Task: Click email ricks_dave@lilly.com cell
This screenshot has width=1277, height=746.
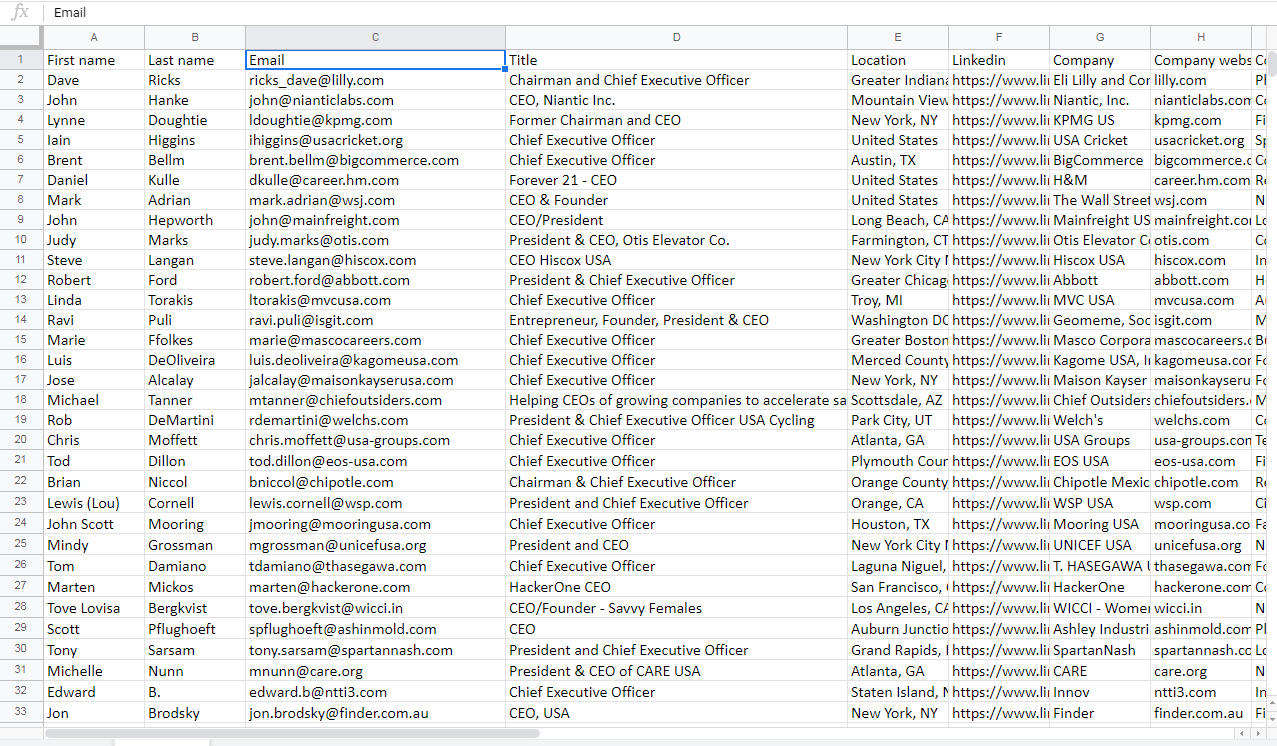Action: click(x=375, y=80)
